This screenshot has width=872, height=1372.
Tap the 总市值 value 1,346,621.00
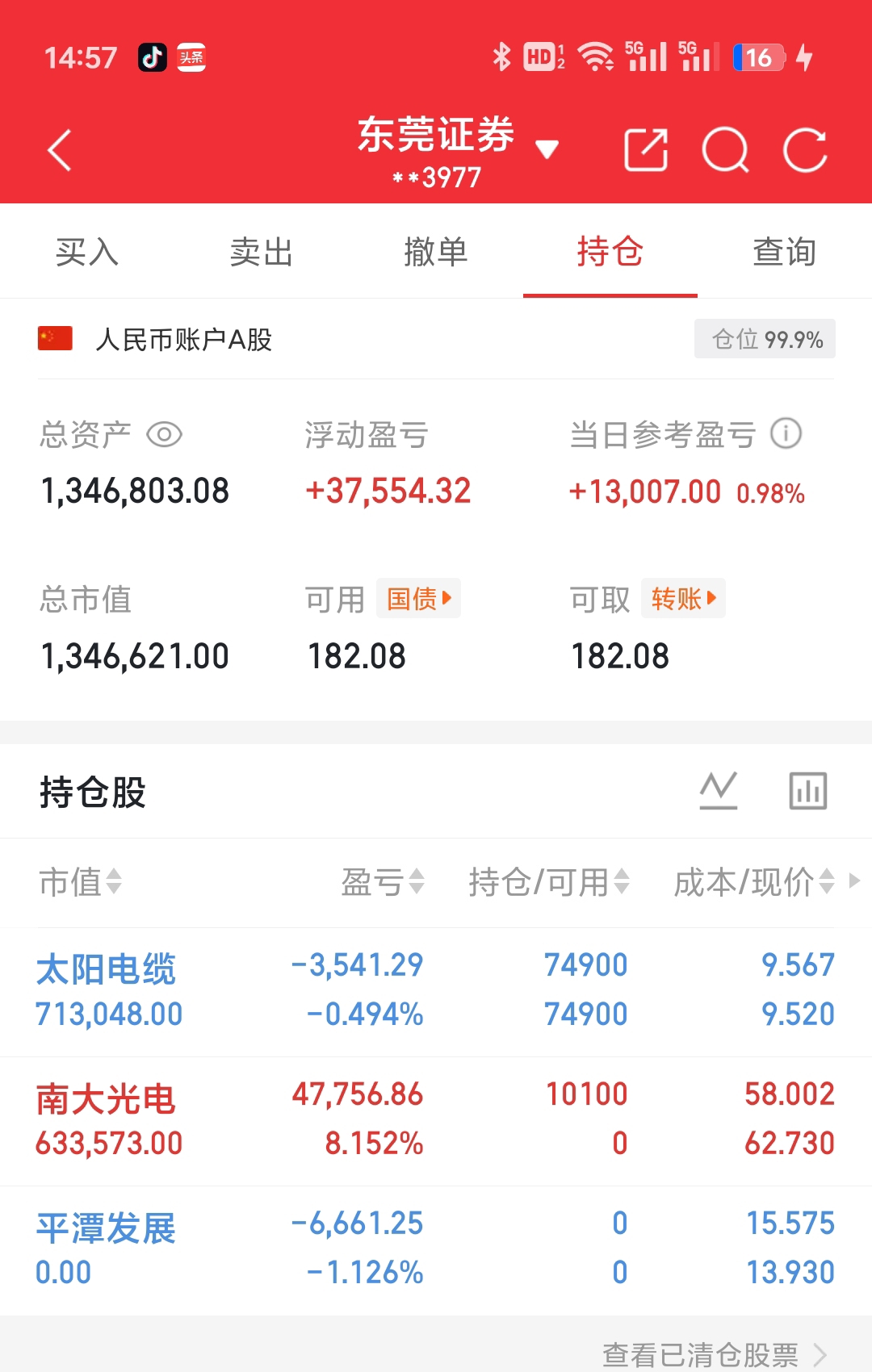[x=135, y=657]
